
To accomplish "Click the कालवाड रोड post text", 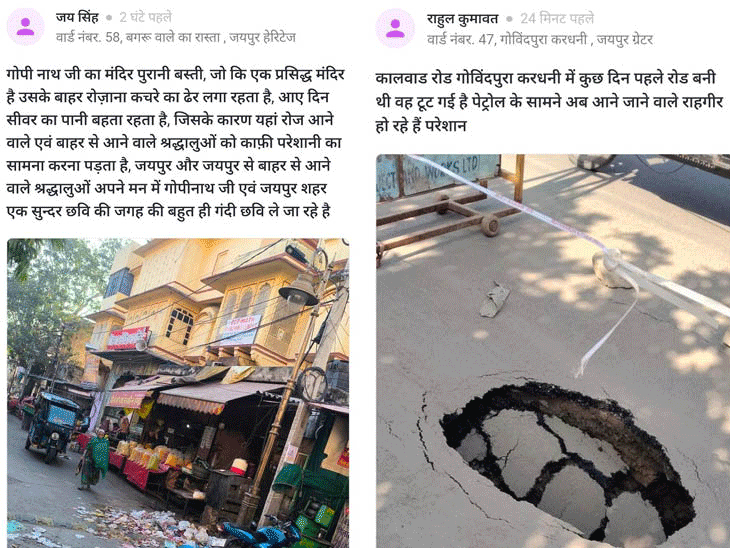I will click(549, 101).
